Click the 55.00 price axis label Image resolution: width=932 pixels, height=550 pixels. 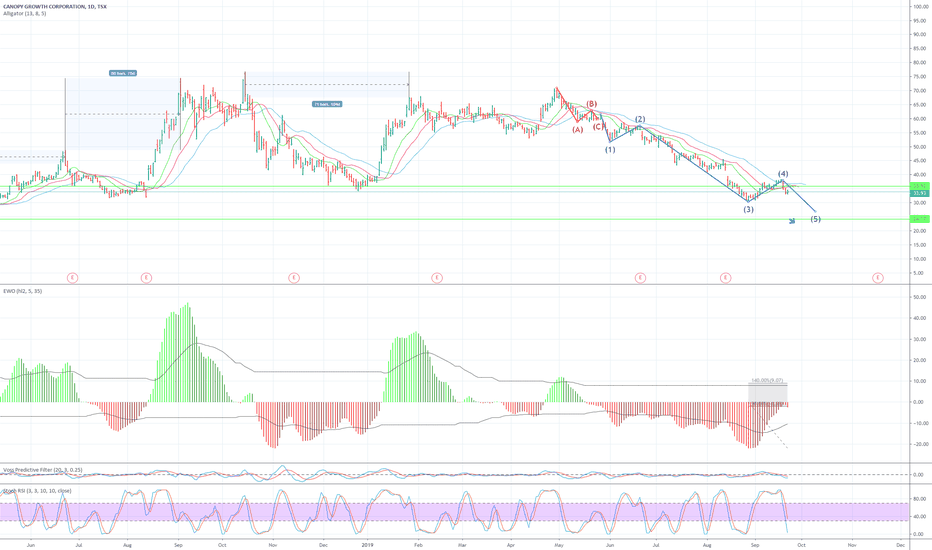920,133
